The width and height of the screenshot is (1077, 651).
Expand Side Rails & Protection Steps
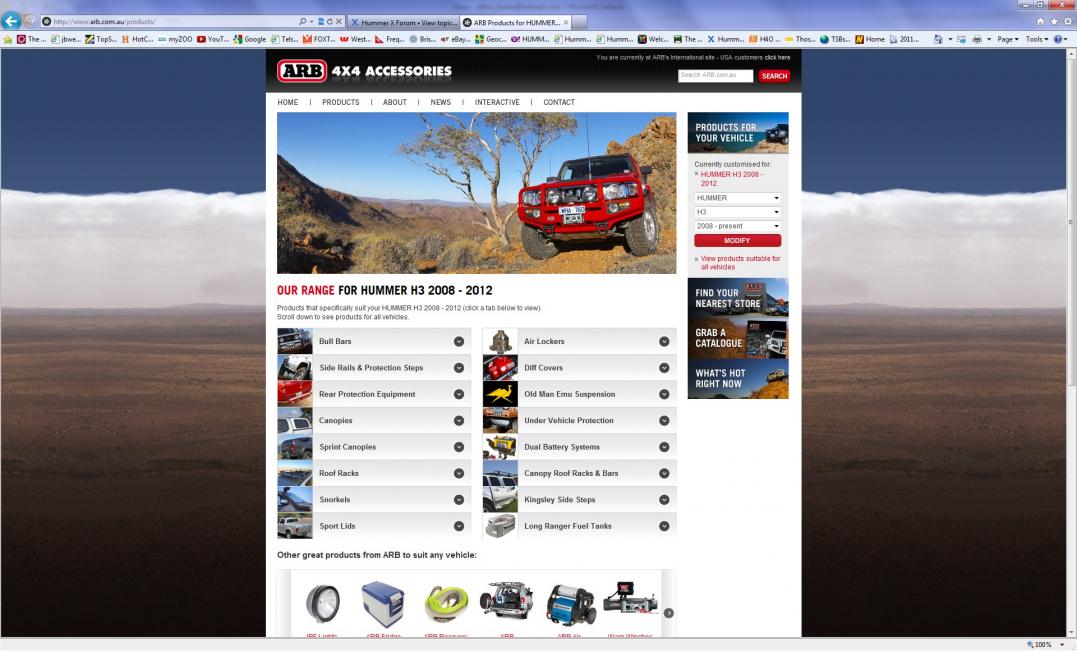(x=459, y=368)
